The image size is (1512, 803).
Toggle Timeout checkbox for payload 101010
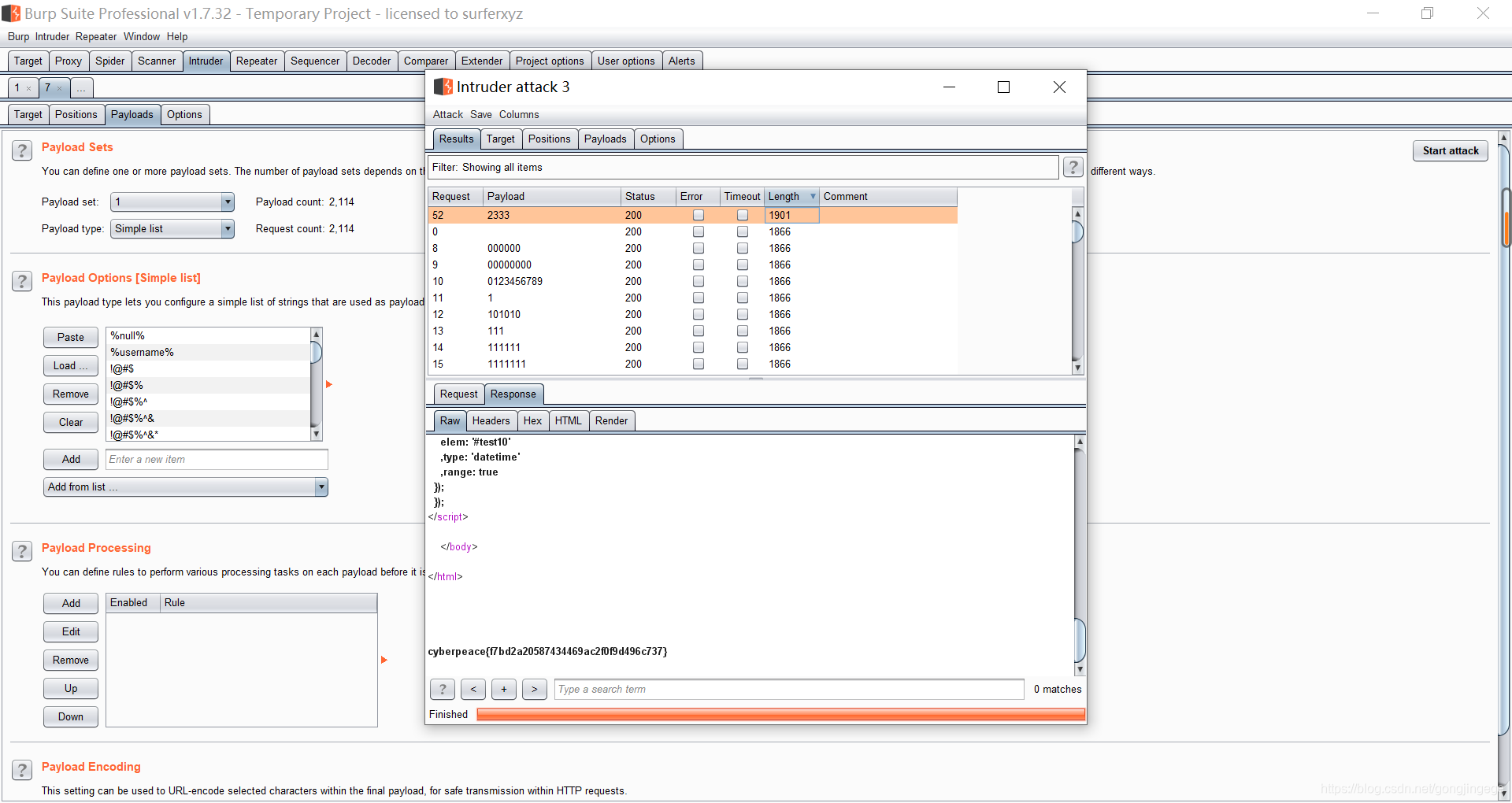point(743,314)
